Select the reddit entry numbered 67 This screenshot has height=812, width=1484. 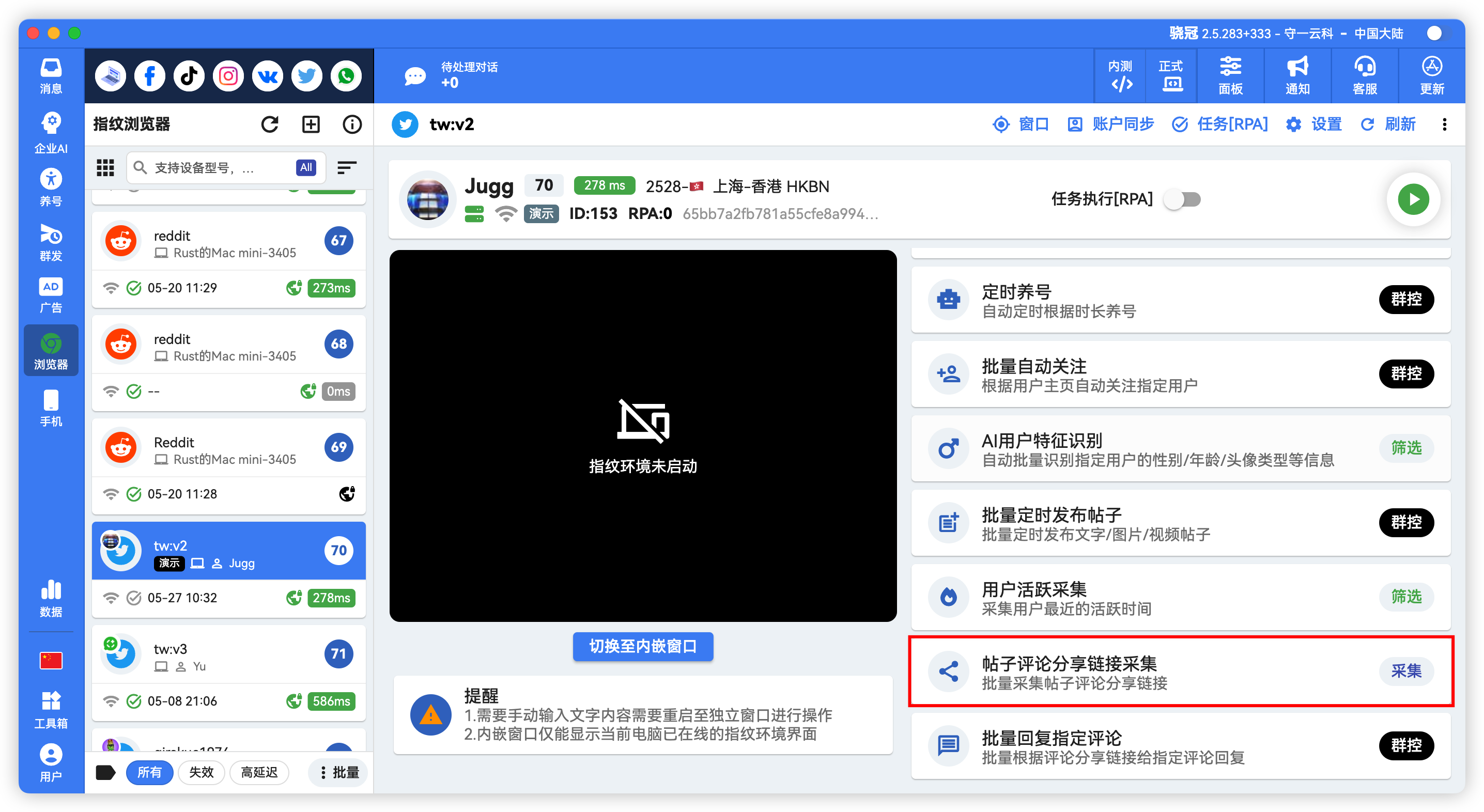coord(229,260)
